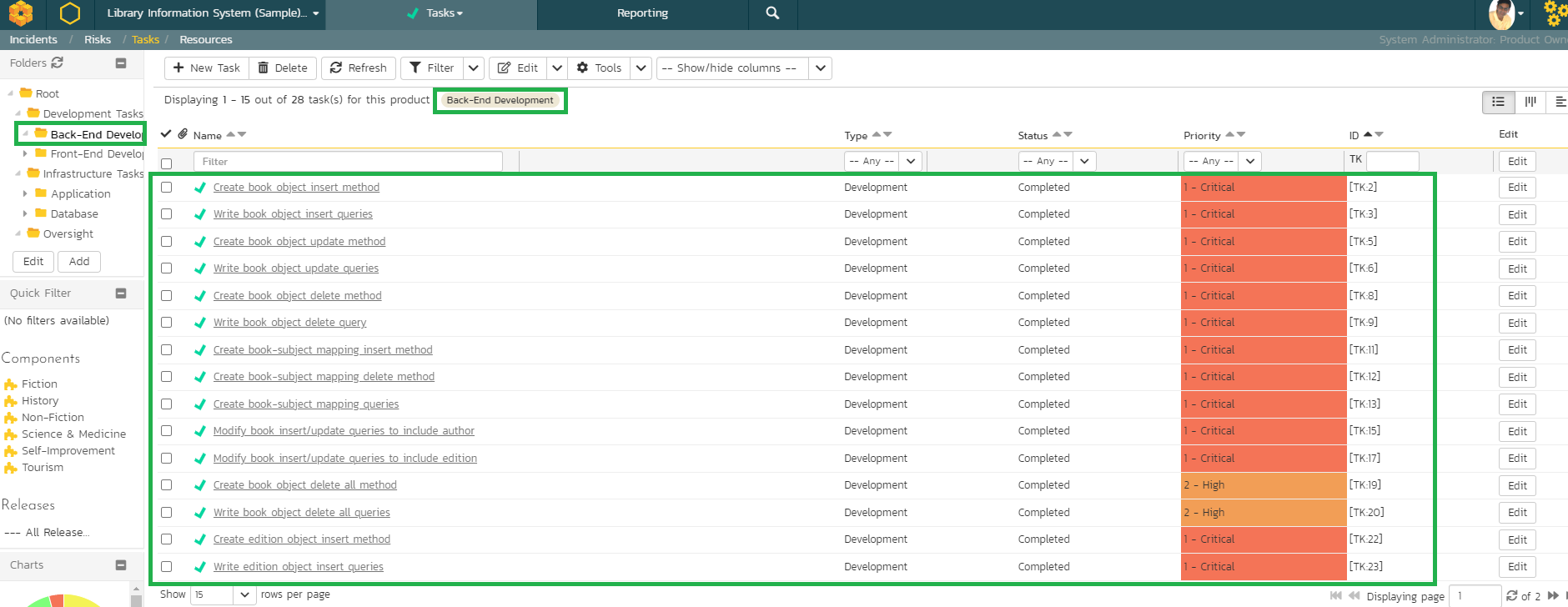This screenshot has width=1568, height=607.
Task: Go to next page arrow icon
Action: point(1553,595)
